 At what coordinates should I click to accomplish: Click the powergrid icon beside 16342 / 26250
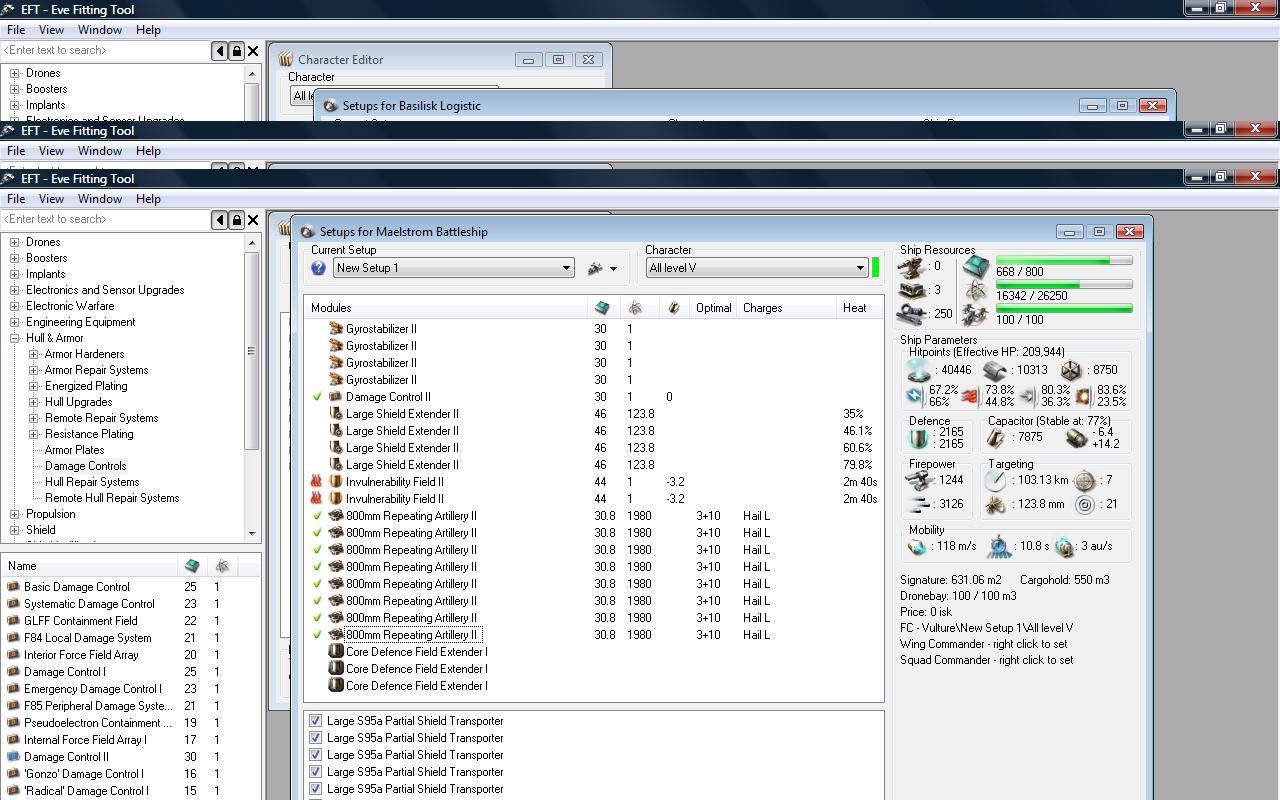click(x=976, y=291)
